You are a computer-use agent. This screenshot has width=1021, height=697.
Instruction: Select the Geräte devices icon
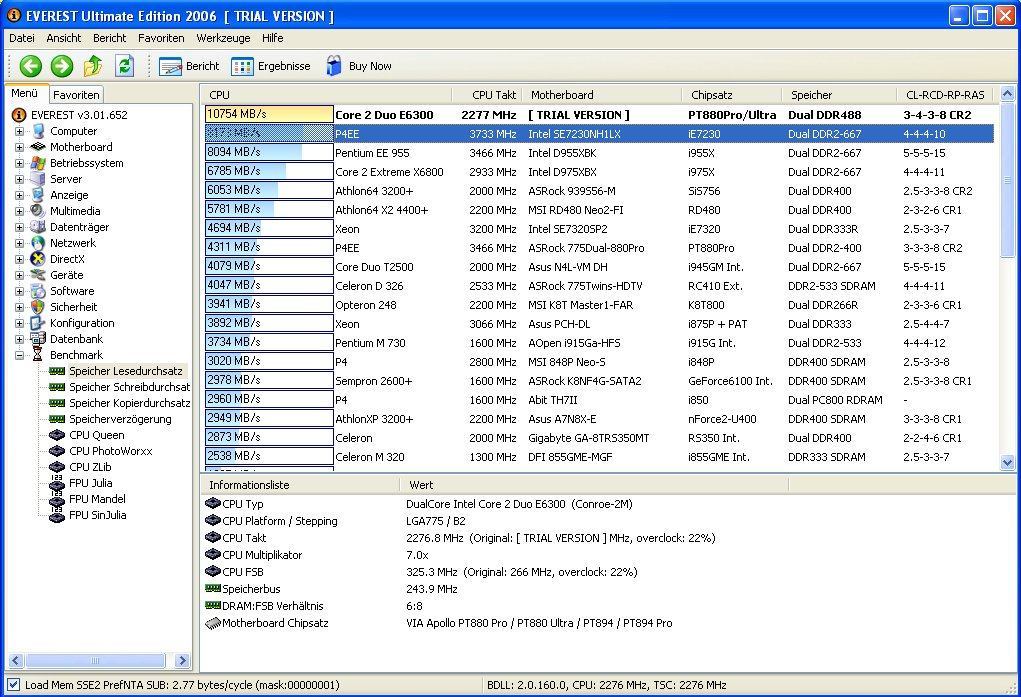point(38,275)
